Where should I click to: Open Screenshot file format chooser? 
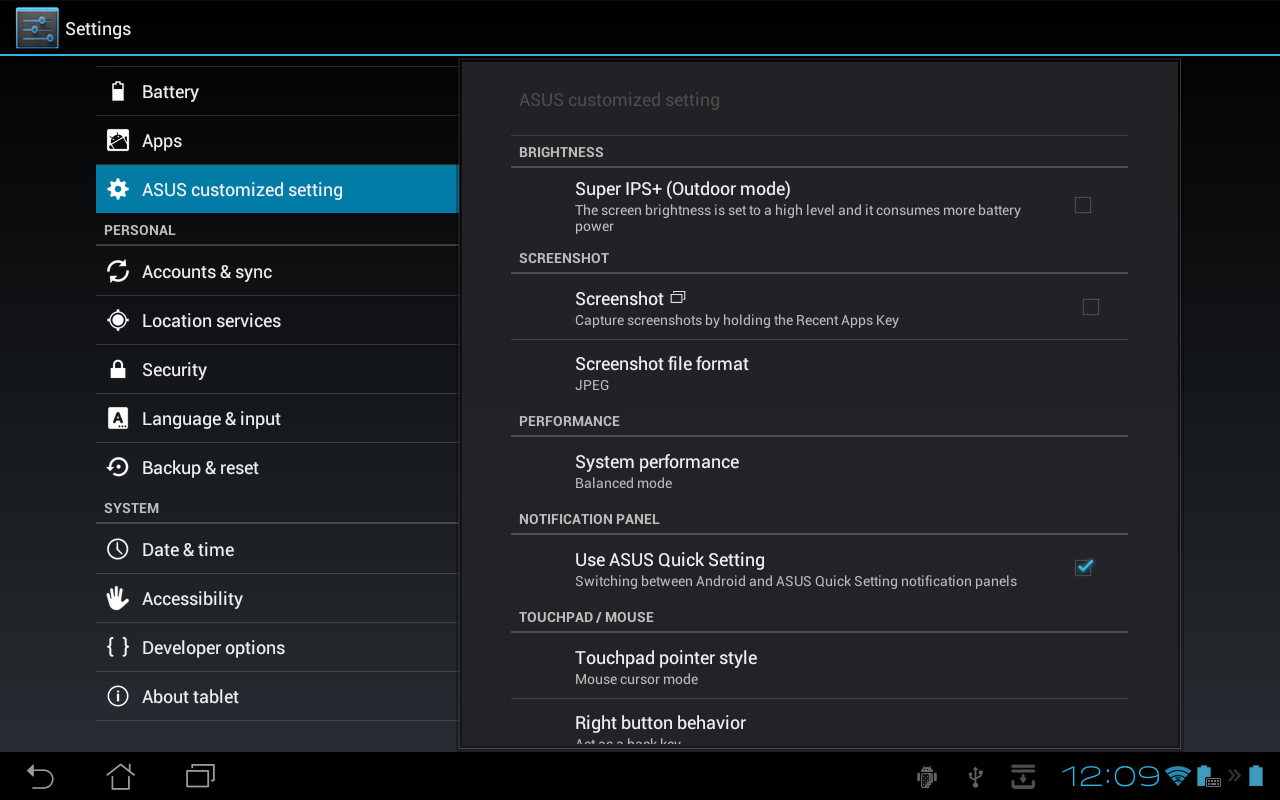pyautogui.click(x=819, y=373)
